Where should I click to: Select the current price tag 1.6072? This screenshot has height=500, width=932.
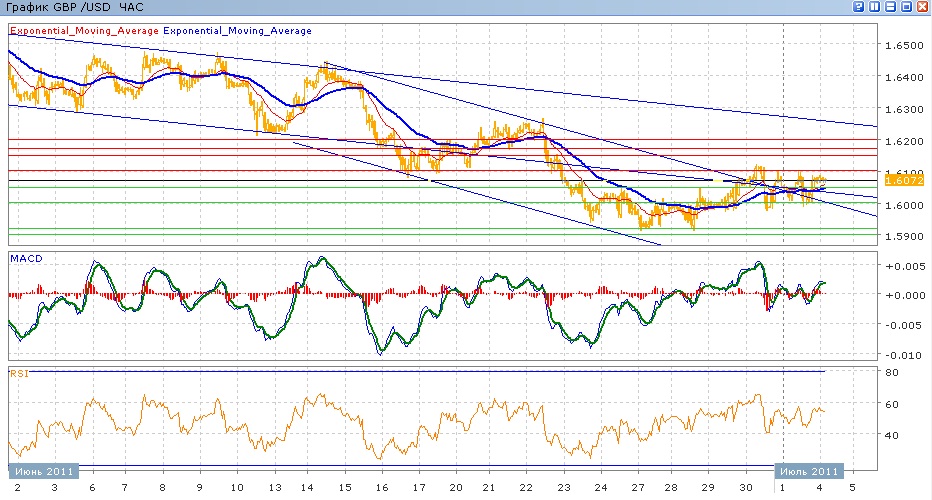(x=903, y=180)
